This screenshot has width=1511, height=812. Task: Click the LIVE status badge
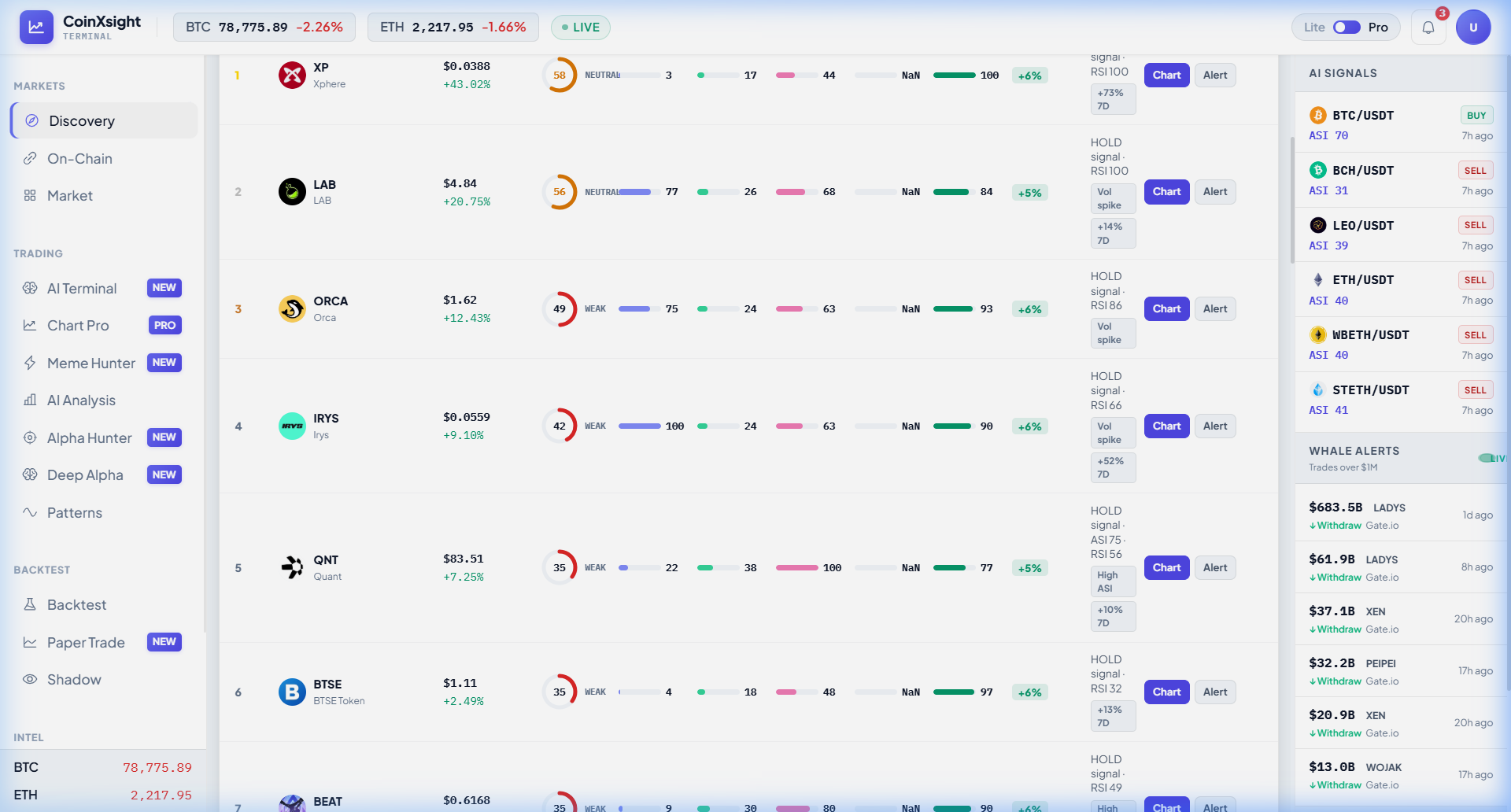point(581,28)
